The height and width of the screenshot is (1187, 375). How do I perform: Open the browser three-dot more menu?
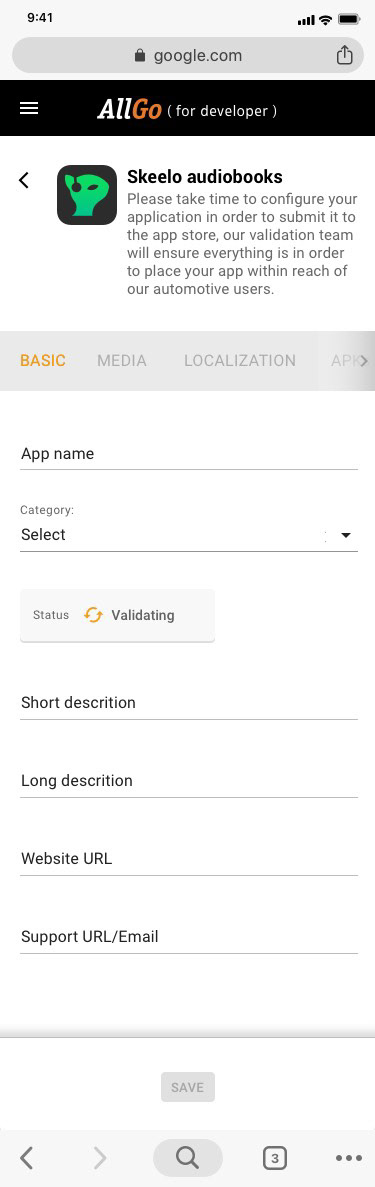tap(348, 1157)
